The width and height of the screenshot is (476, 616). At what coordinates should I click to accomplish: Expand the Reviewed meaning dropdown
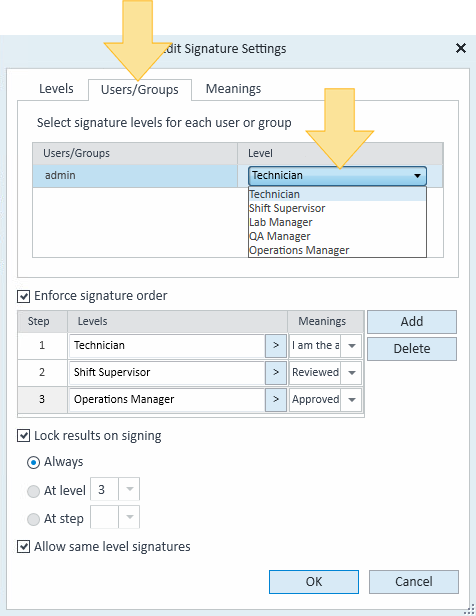352,372
